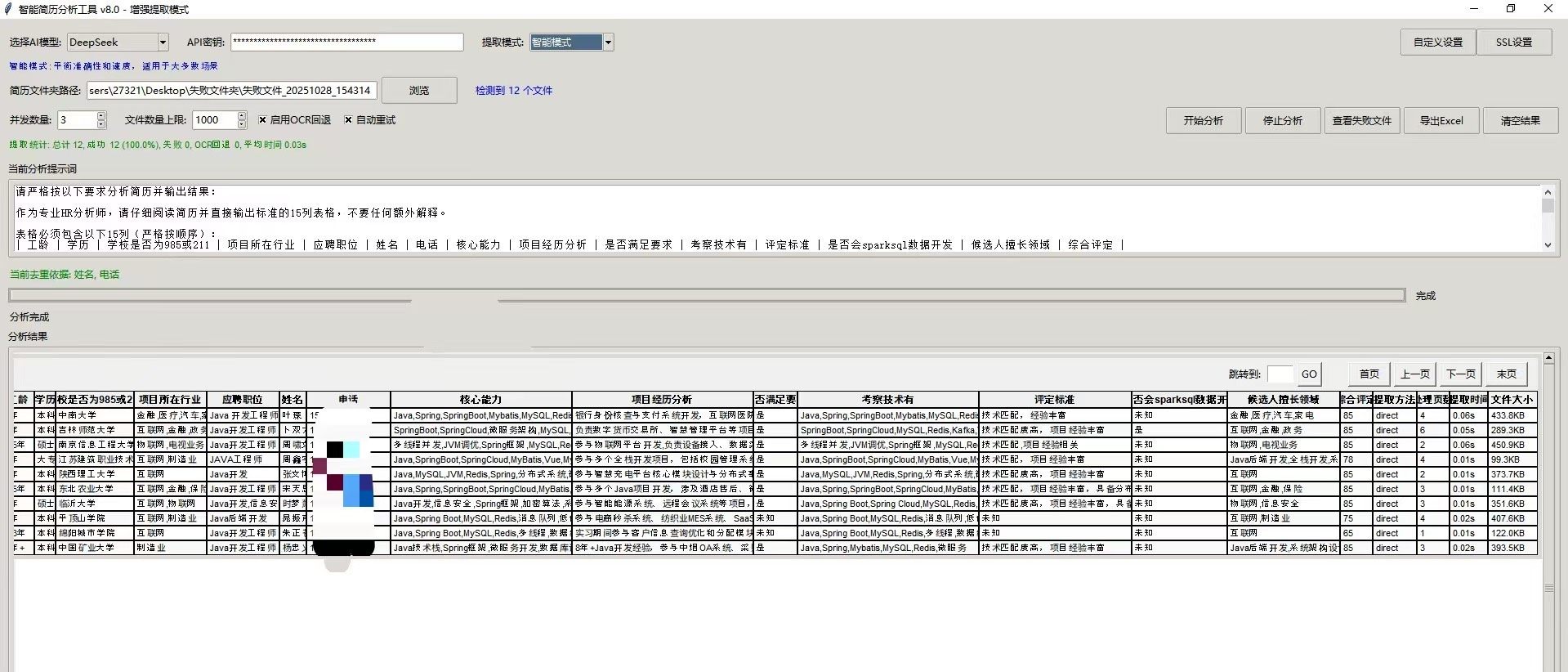Click the 应聘职位 column header
The width and height of the screenshot is (1568, 672).
243,400
